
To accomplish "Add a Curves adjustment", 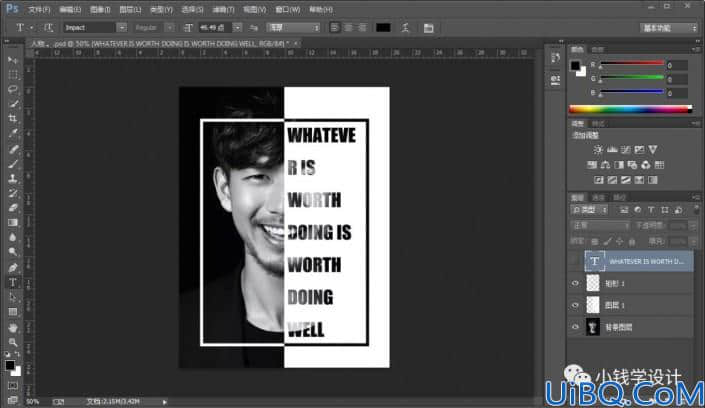I will tap(625, 149).
